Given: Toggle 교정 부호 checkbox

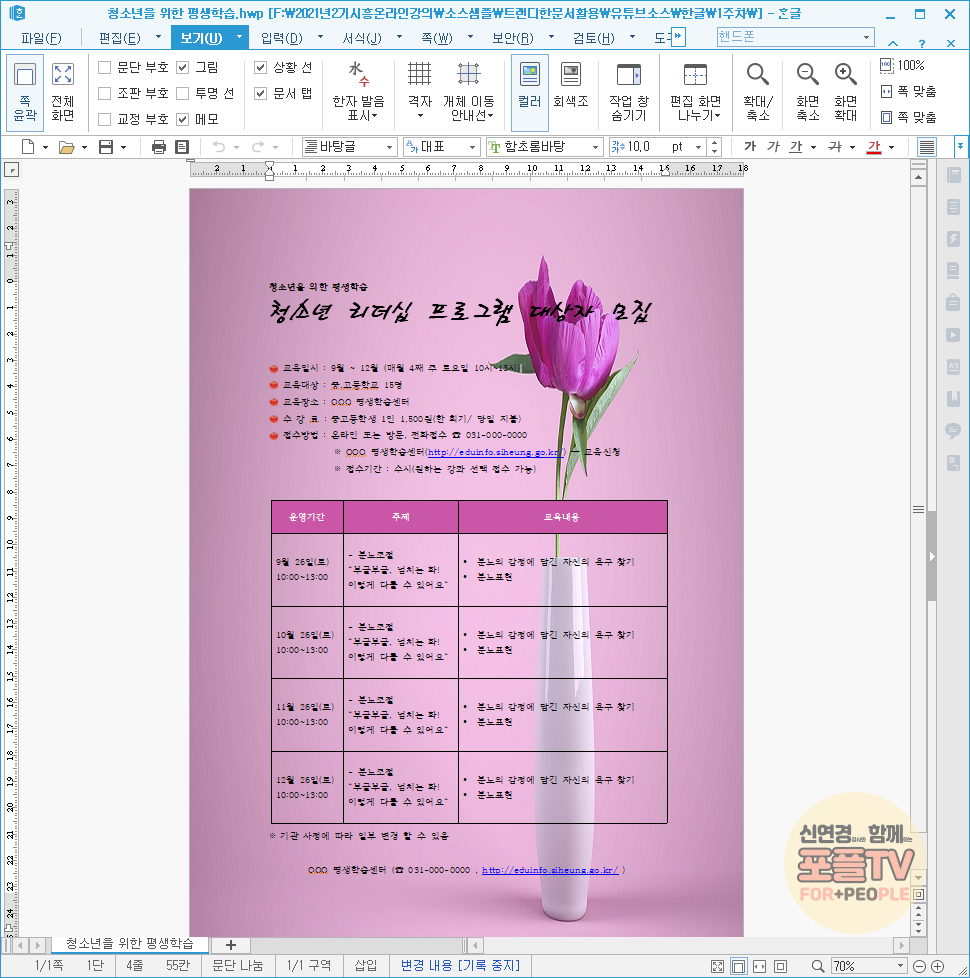Looking at the screenshot, I should point(105,119).
